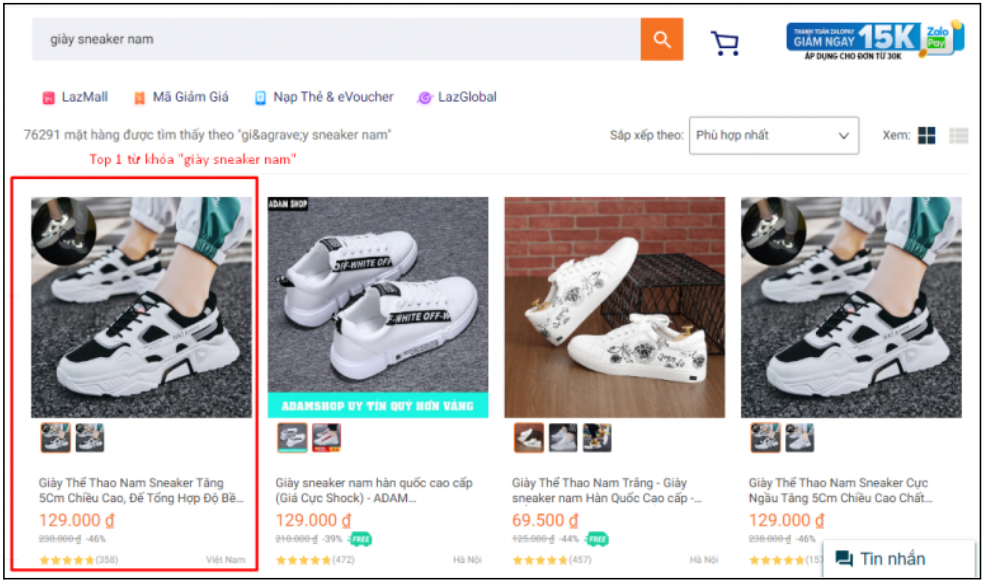
Task: Open the Tin nhắn chat icon
Action: (x=844, y=559)
